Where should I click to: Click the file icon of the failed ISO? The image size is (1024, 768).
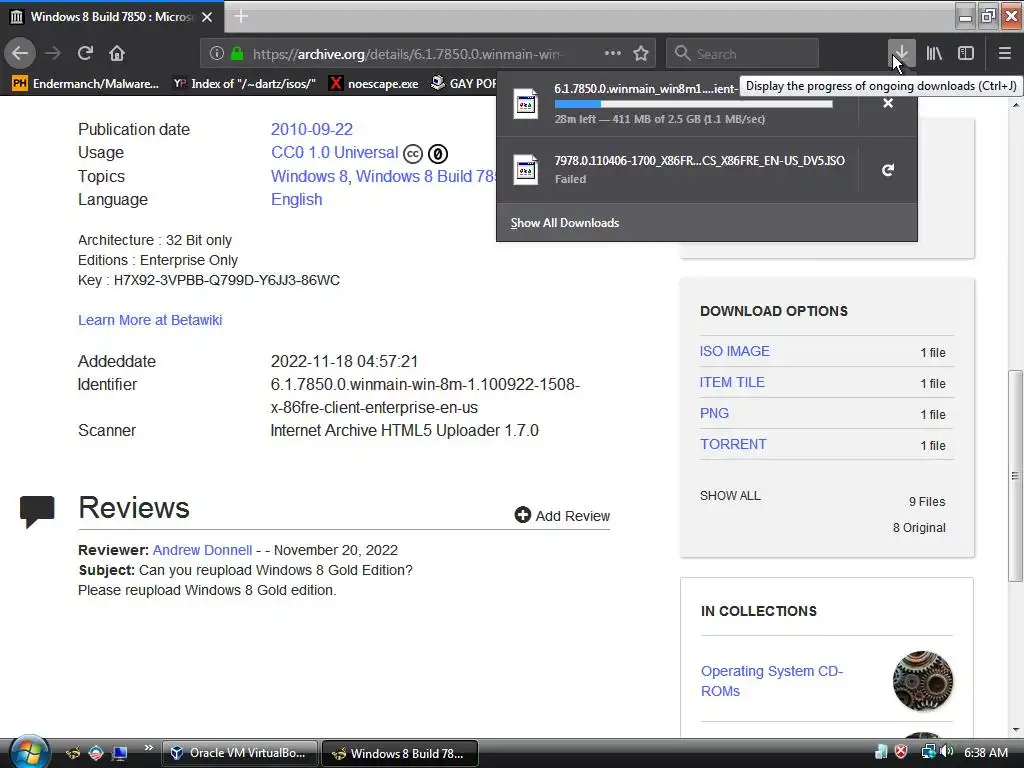pyautogui.click(x=526, y=170)
